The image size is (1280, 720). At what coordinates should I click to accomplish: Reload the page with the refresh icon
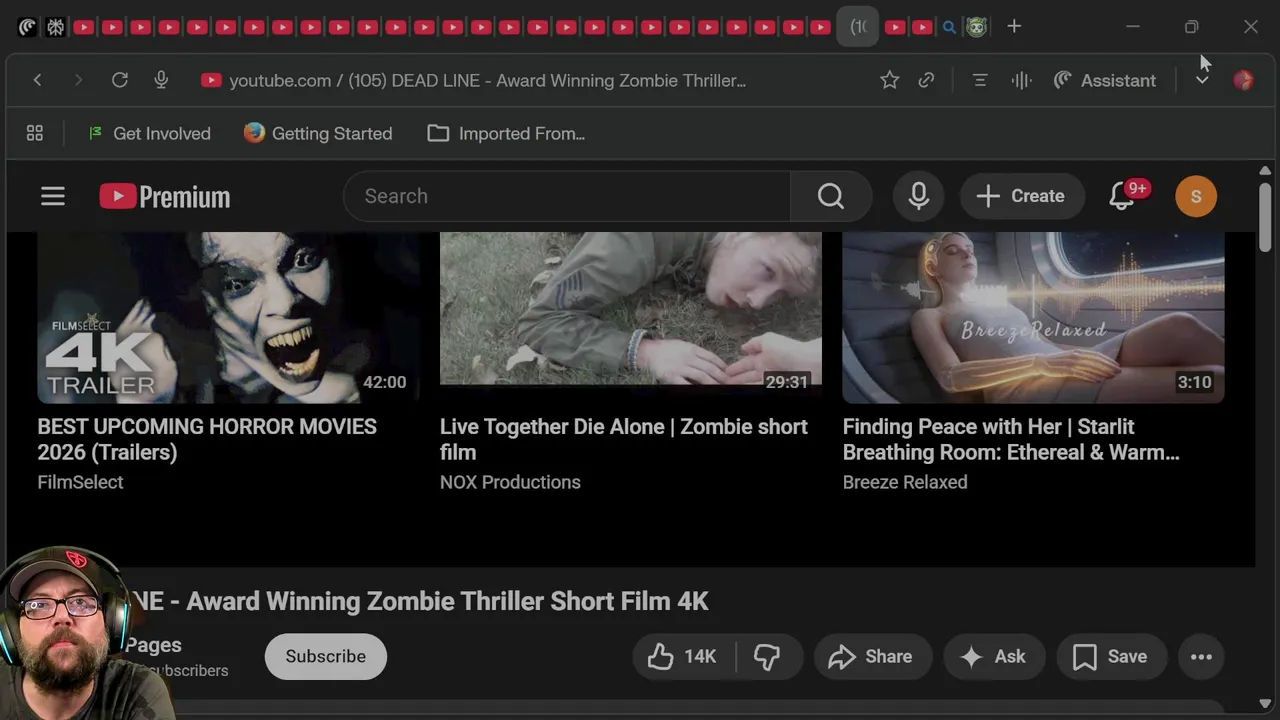pyautogui.click(x=119, y=80)
